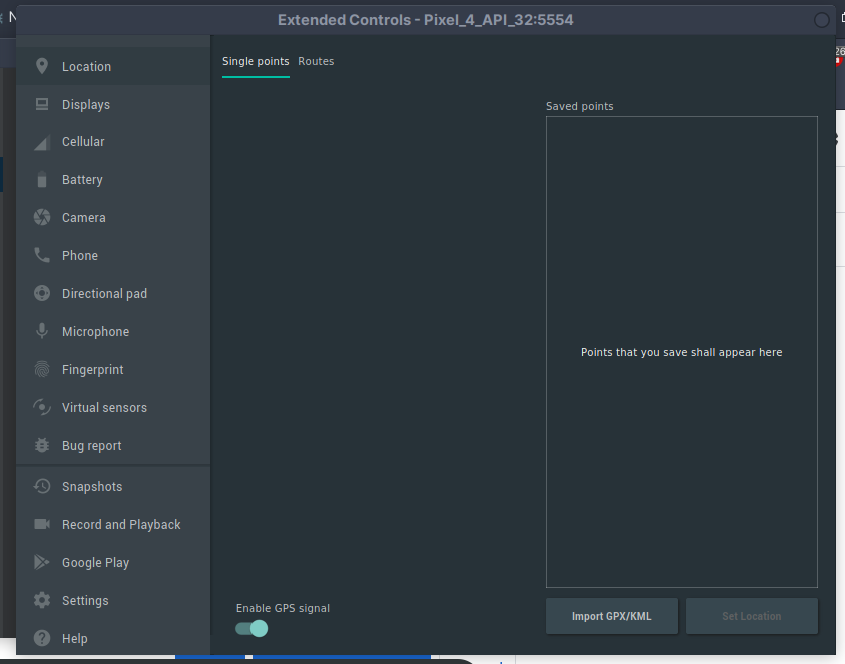Click the Import GPX/KML button

pyautogui.click(x=611, y=616)
